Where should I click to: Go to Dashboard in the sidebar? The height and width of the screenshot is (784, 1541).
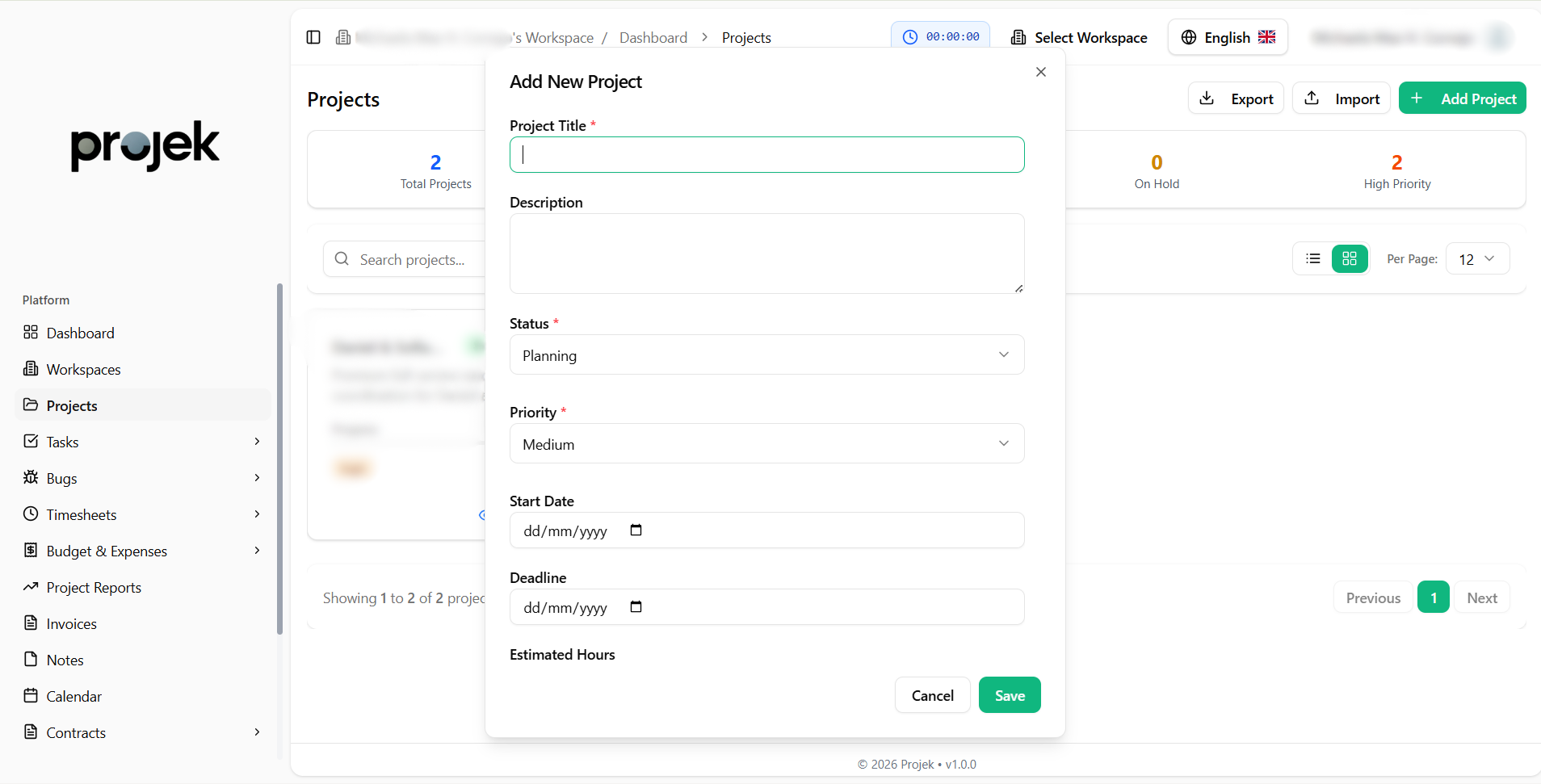[80, 333]
